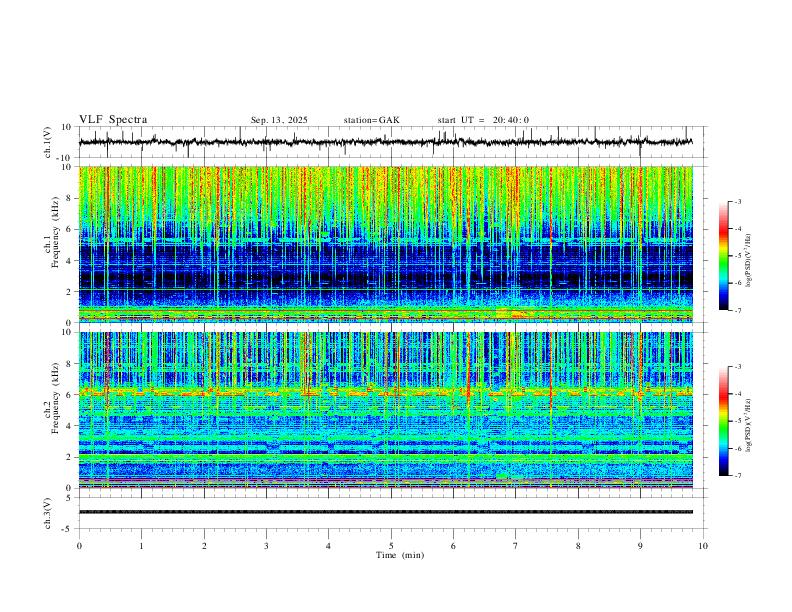This screenshot has height=612, width=792.
Task: Select the "start UT = 20:40:0" text
Action: pyautogui.click(x=483, y=120)
